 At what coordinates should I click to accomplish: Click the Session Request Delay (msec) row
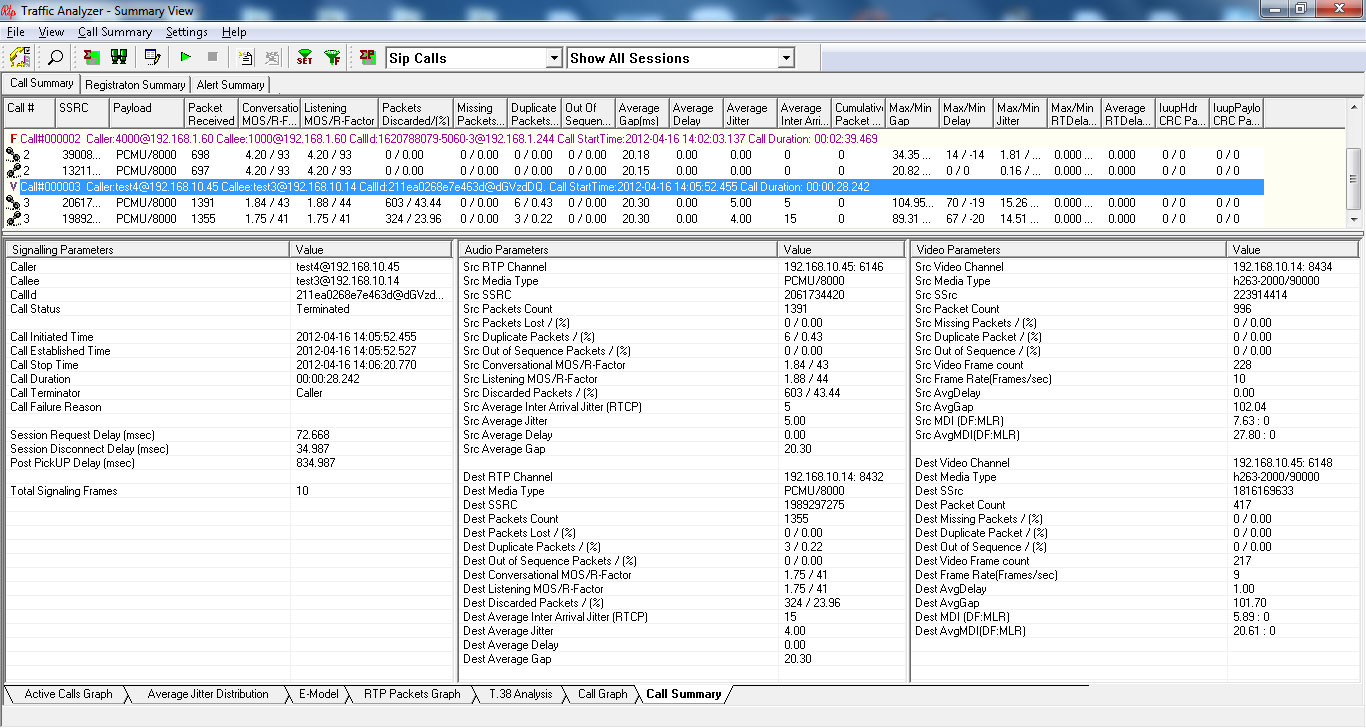click(229, 435)
